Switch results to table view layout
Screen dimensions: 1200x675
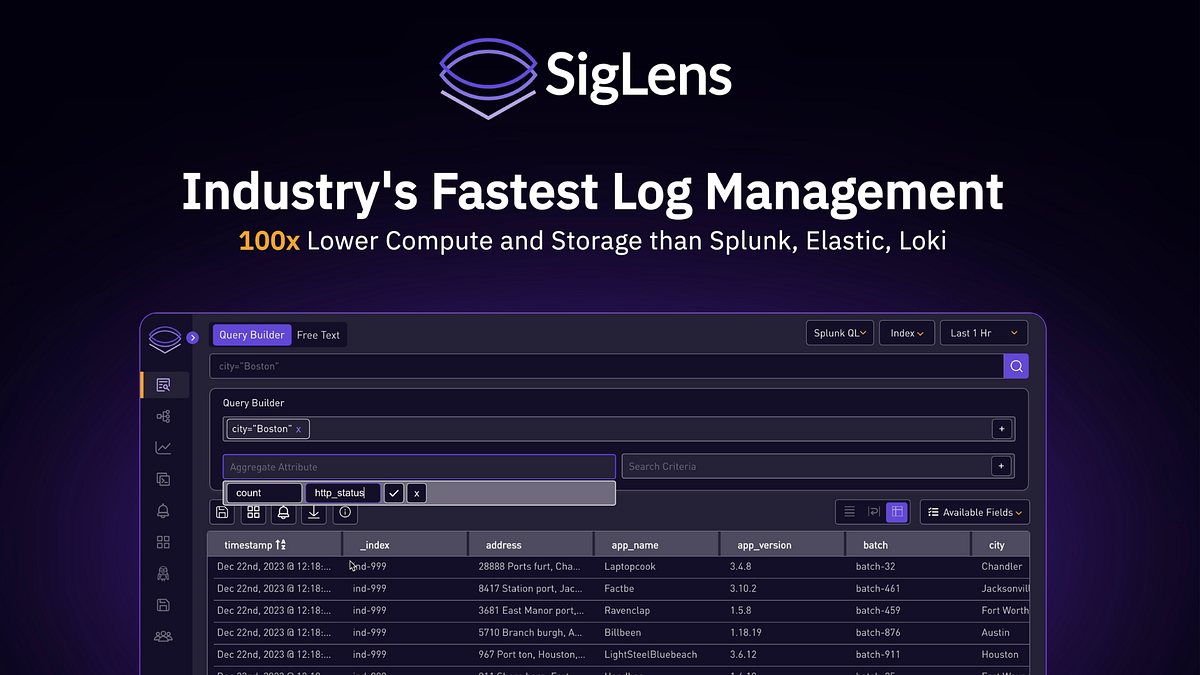pos(896,511)
